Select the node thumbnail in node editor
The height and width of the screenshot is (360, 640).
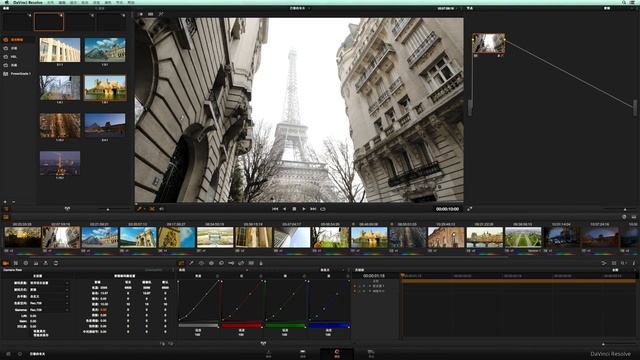tap(489, 43)
